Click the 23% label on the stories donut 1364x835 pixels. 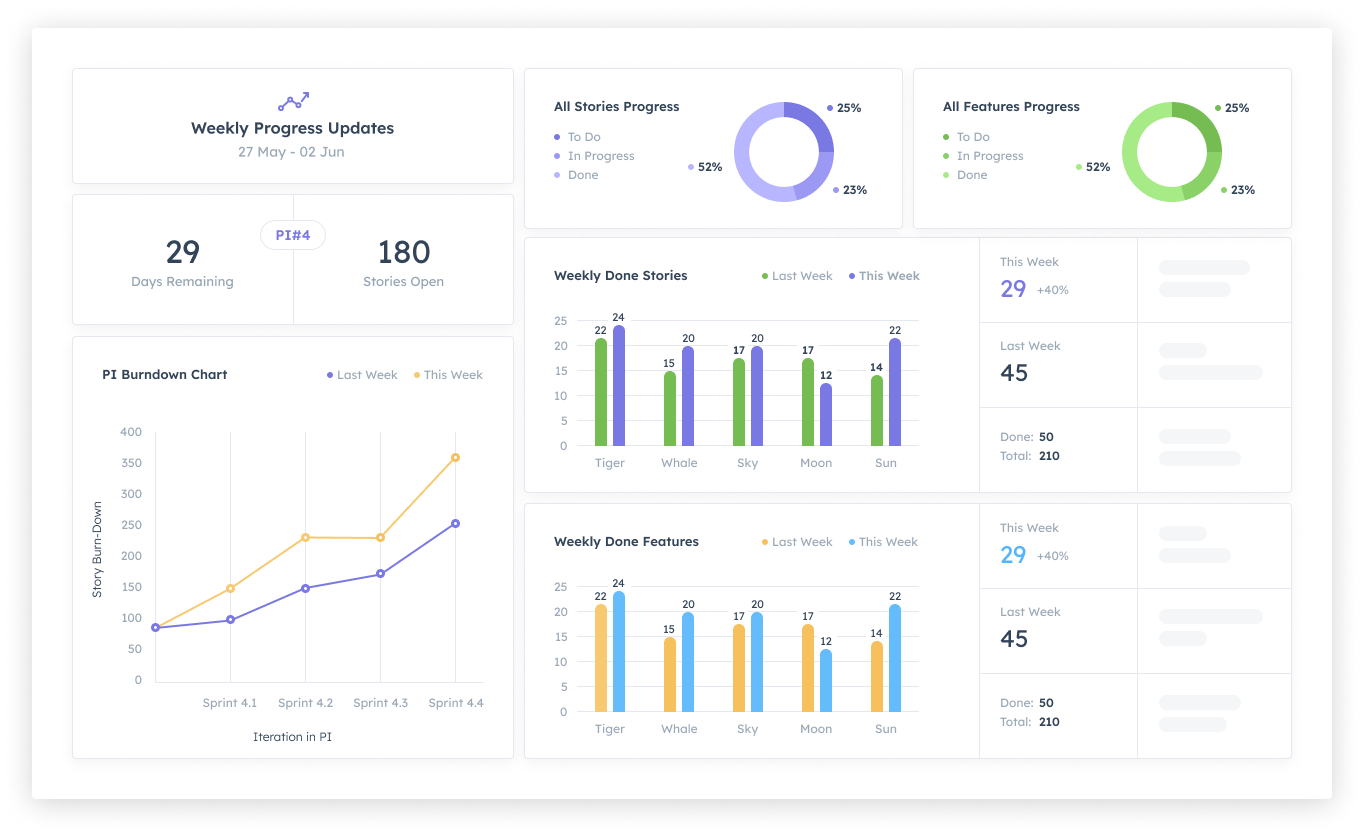coord(850,190)
